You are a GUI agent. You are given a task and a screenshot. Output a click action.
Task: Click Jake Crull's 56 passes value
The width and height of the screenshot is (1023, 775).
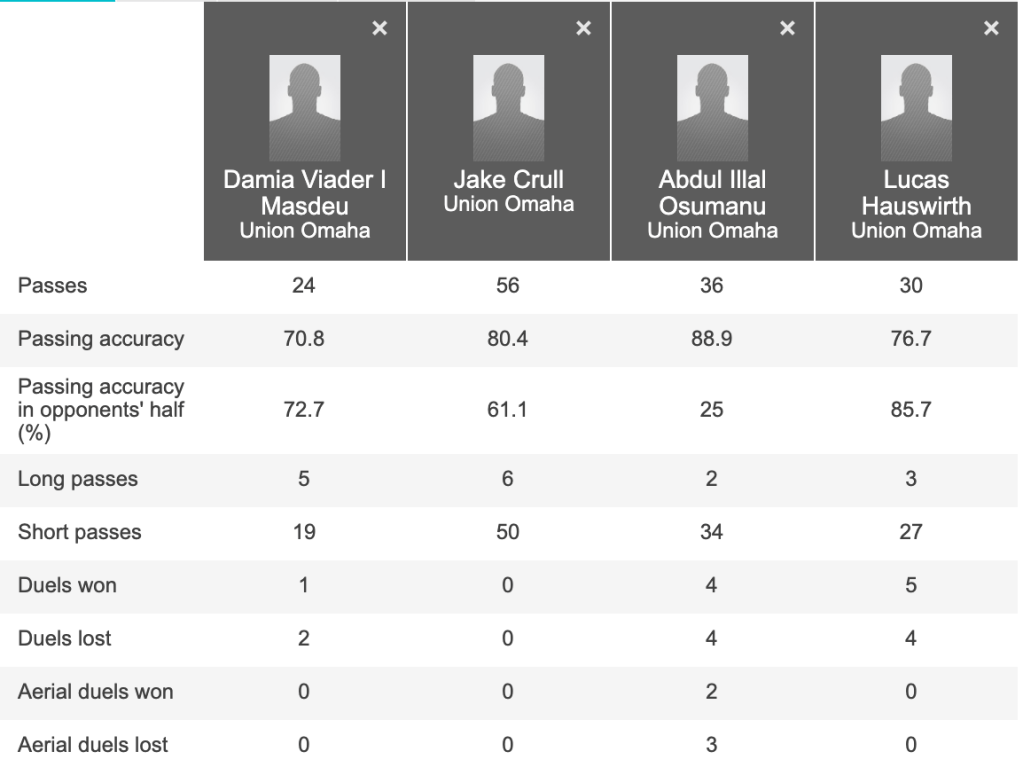pos(508,286)
